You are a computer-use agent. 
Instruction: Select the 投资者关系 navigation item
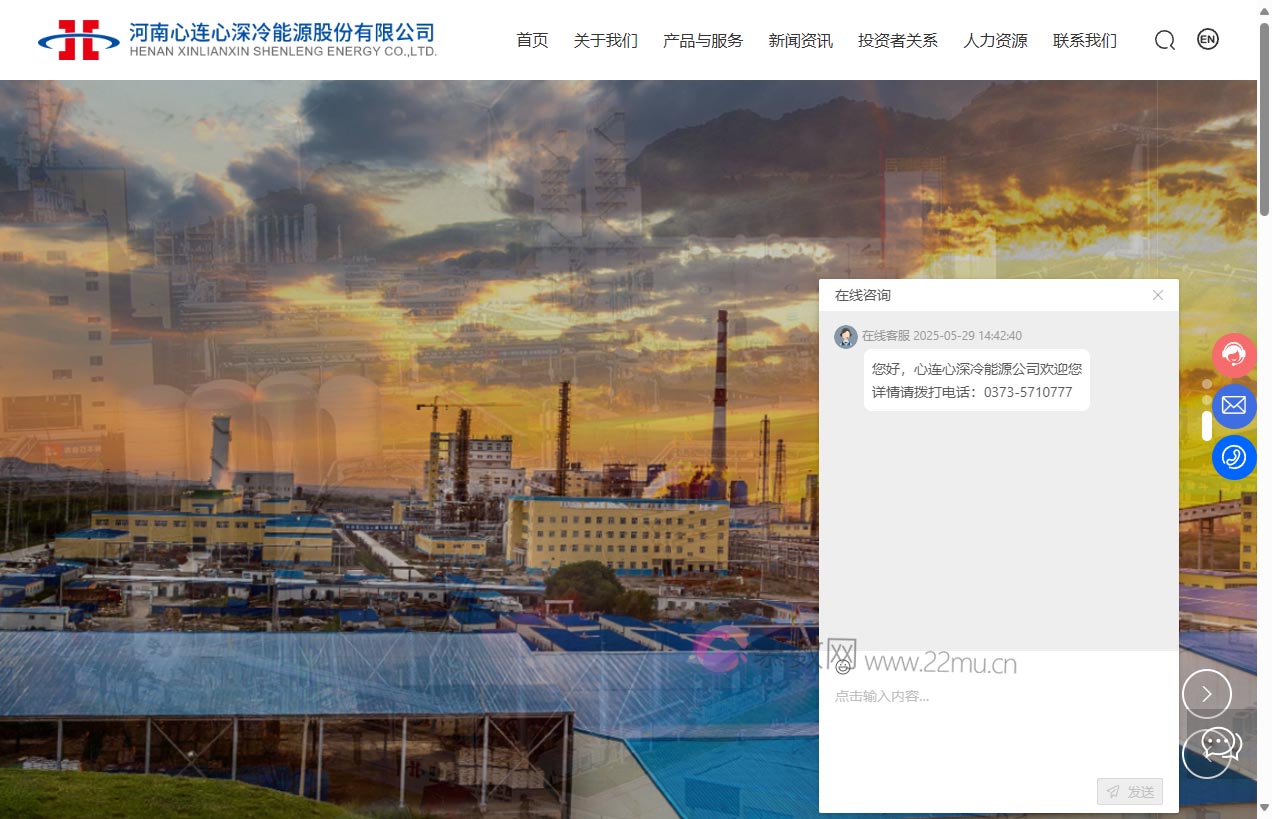pos(897,40)
